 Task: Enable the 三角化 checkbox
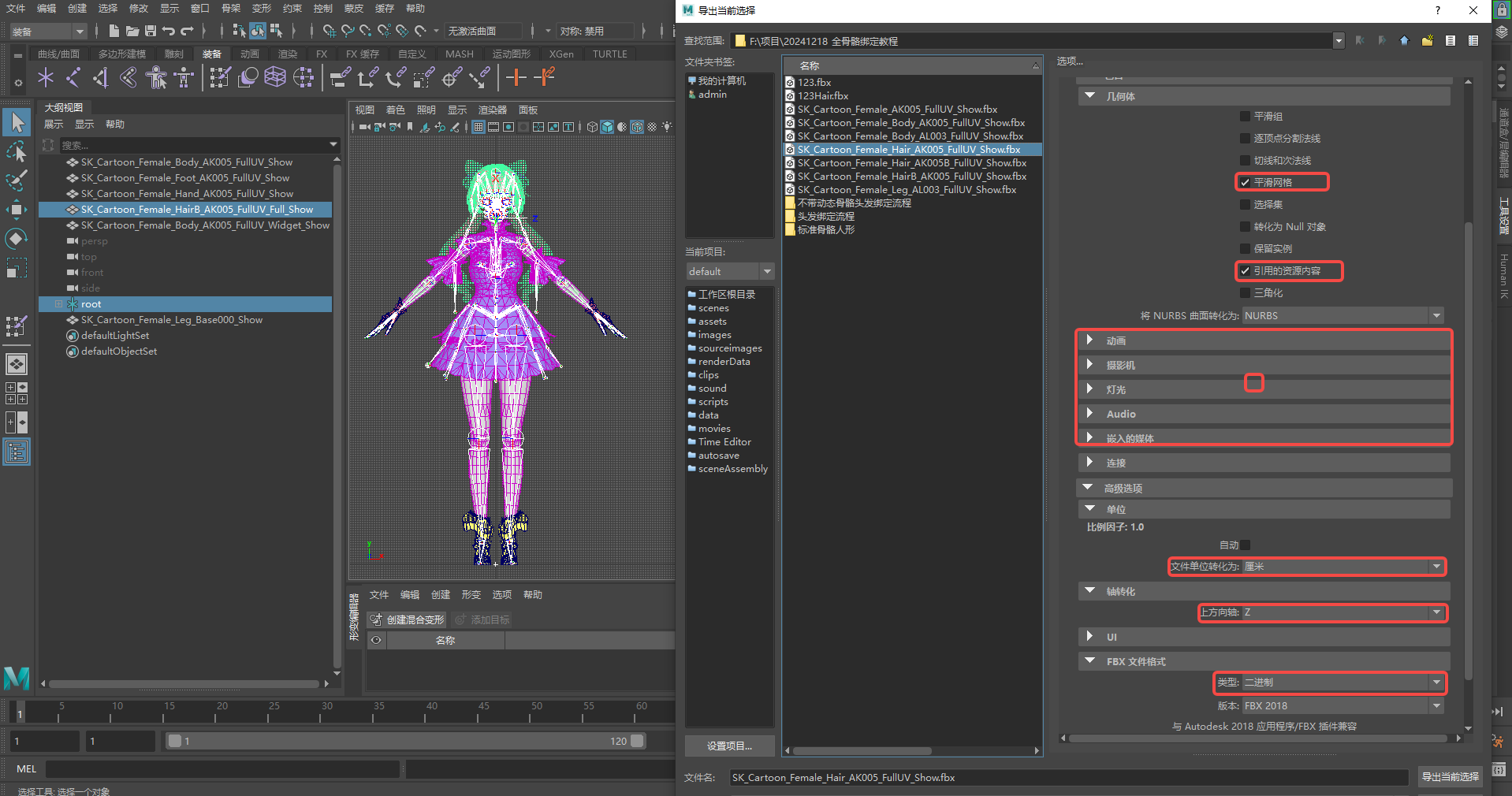point(1245,292)
